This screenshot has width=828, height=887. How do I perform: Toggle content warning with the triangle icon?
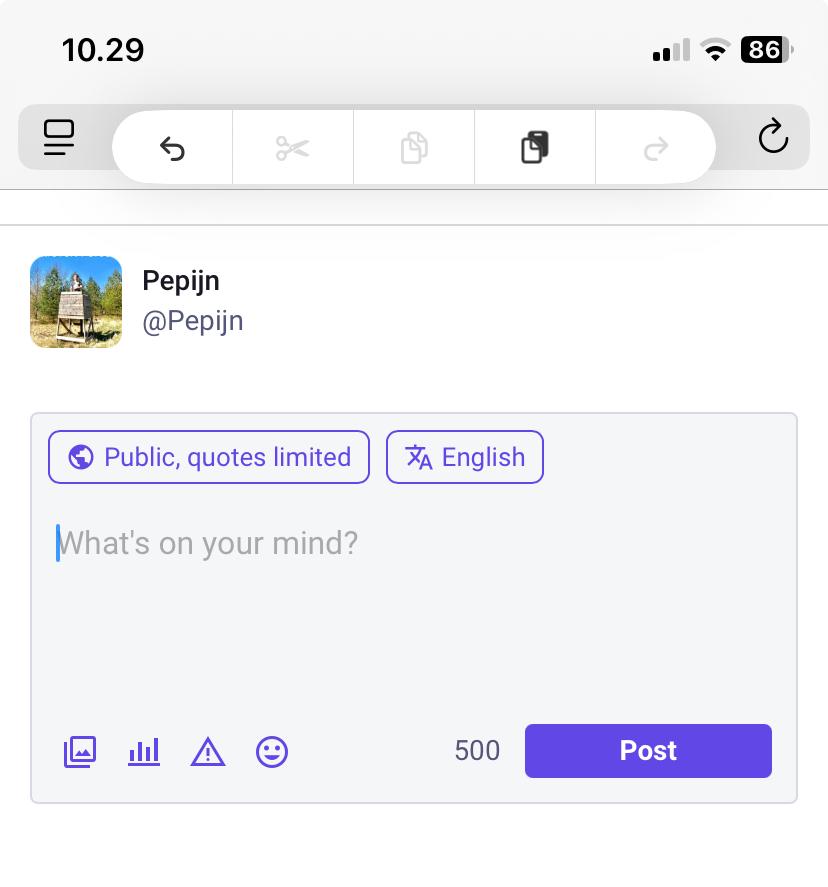click(208, 751)
